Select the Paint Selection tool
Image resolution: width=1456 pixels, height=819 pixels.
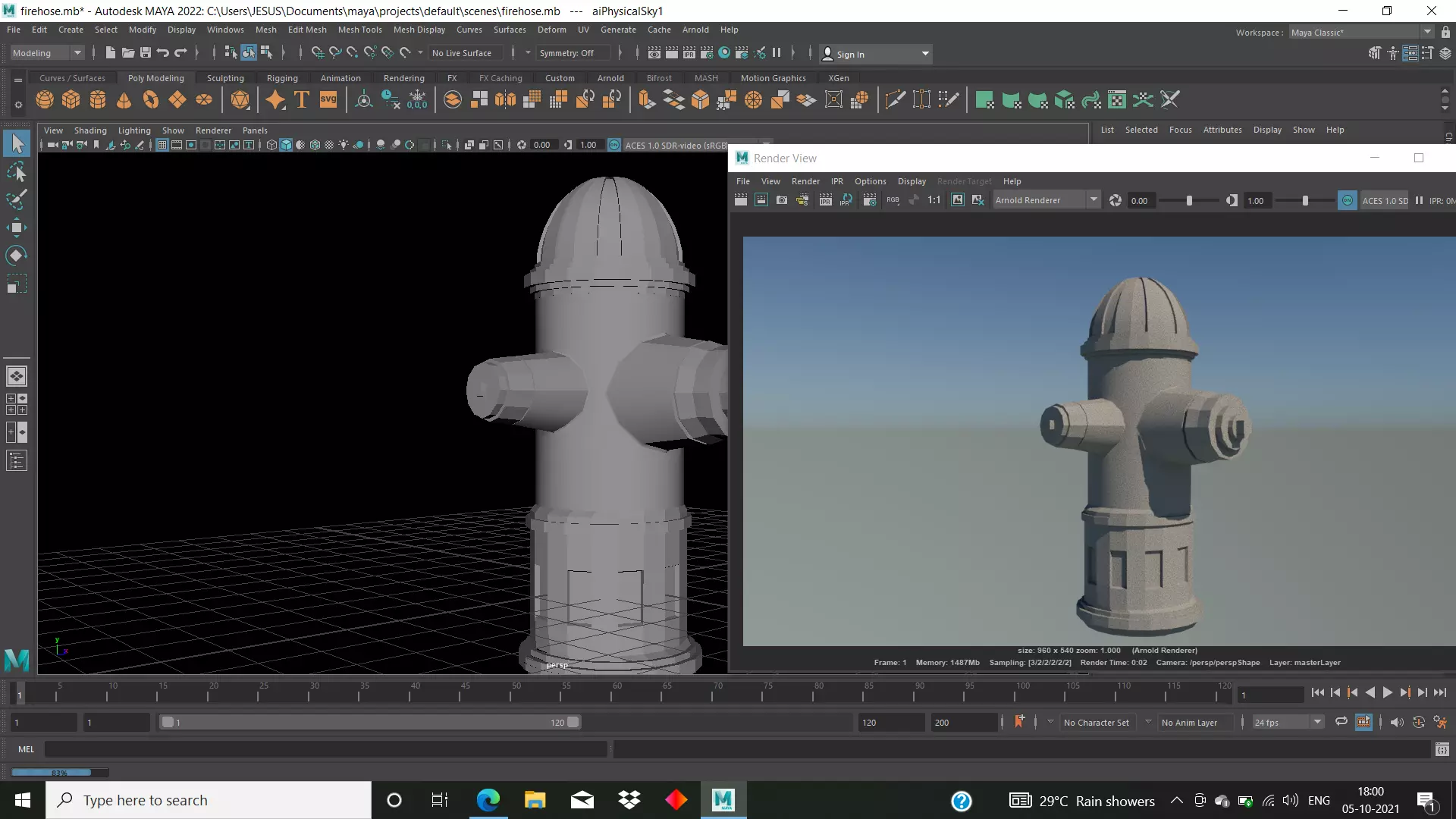click(x=17, y=199)
